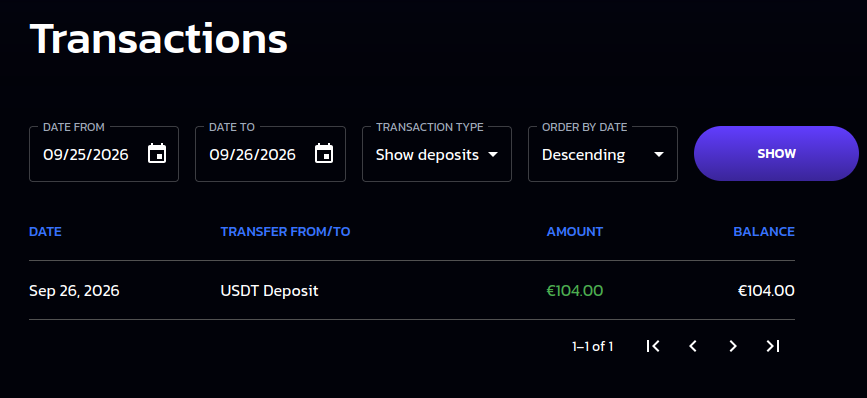Click the green €104.00 amount value
This screenshot has width=867, height=398.
574,290
